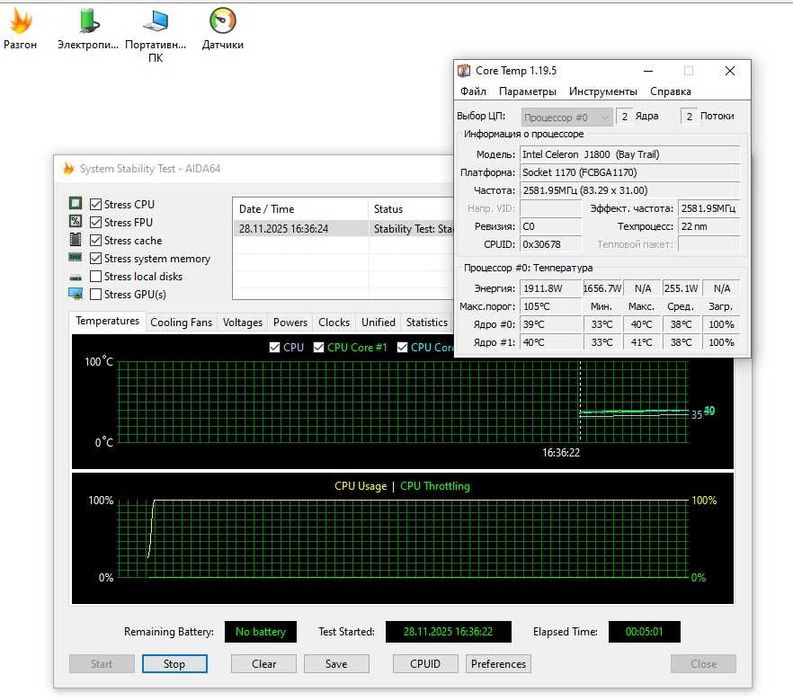The image size is (793, 699).
Task: Click the CPU chip icon beside Stress CPU
Action: pyautogui.click(x=75, y=203)
